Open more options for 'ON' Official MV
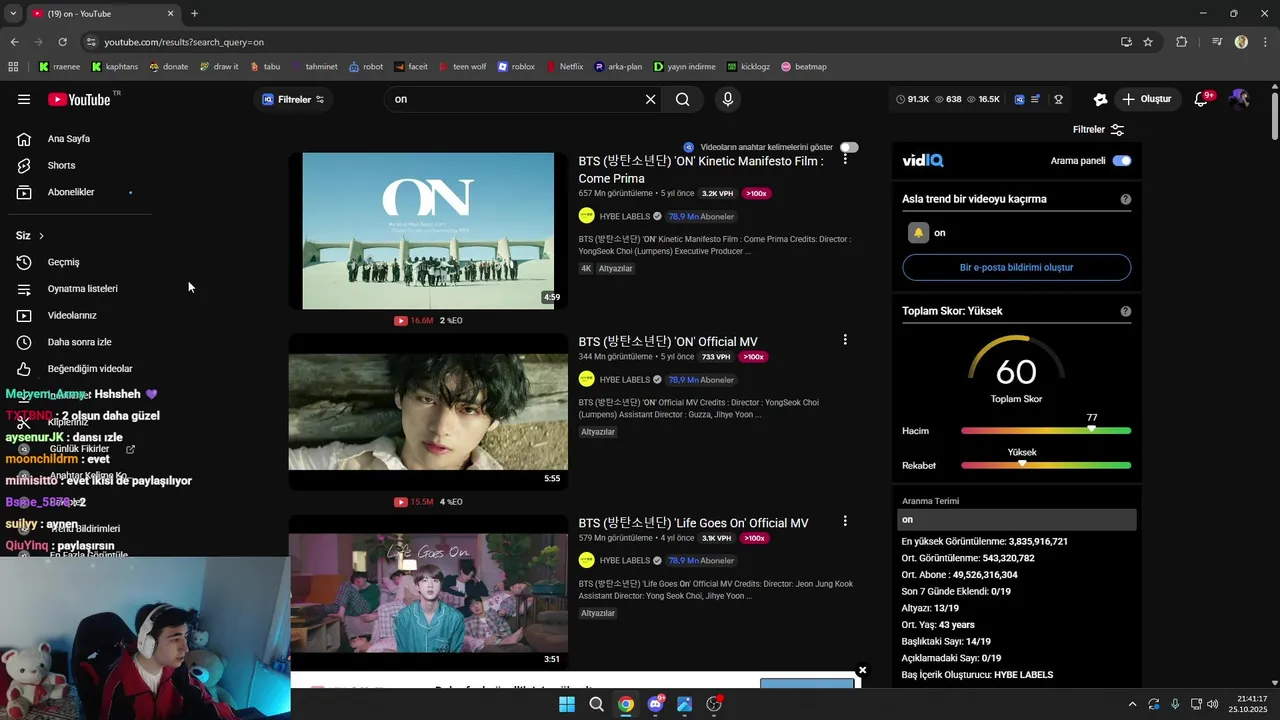This screenshot has width=1280, height=720. coord(845,340)
